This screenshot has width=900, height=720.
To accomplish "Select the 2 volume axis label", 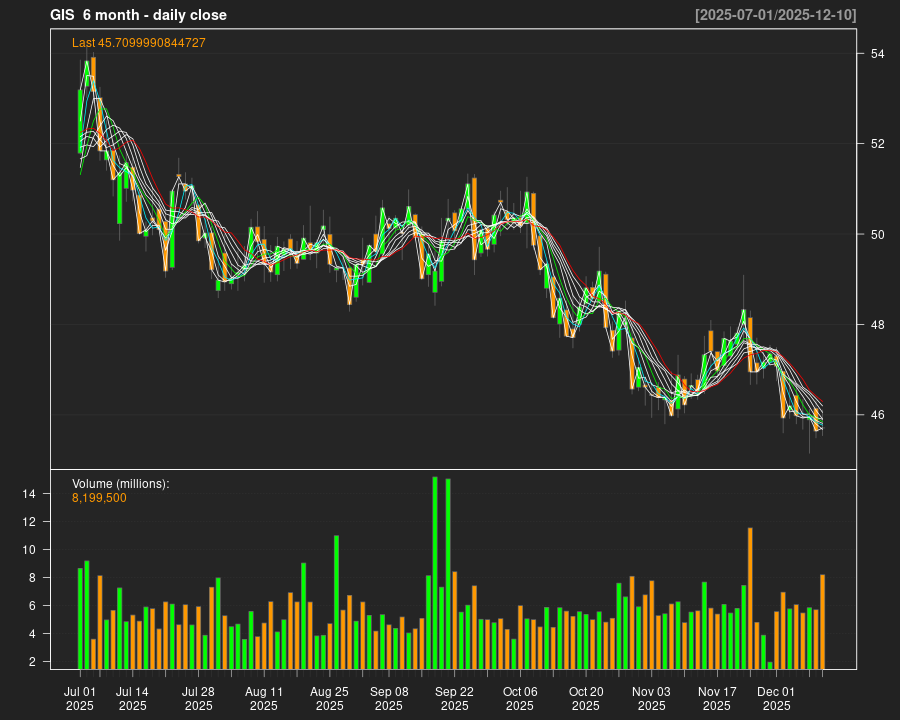I will 32,662.
